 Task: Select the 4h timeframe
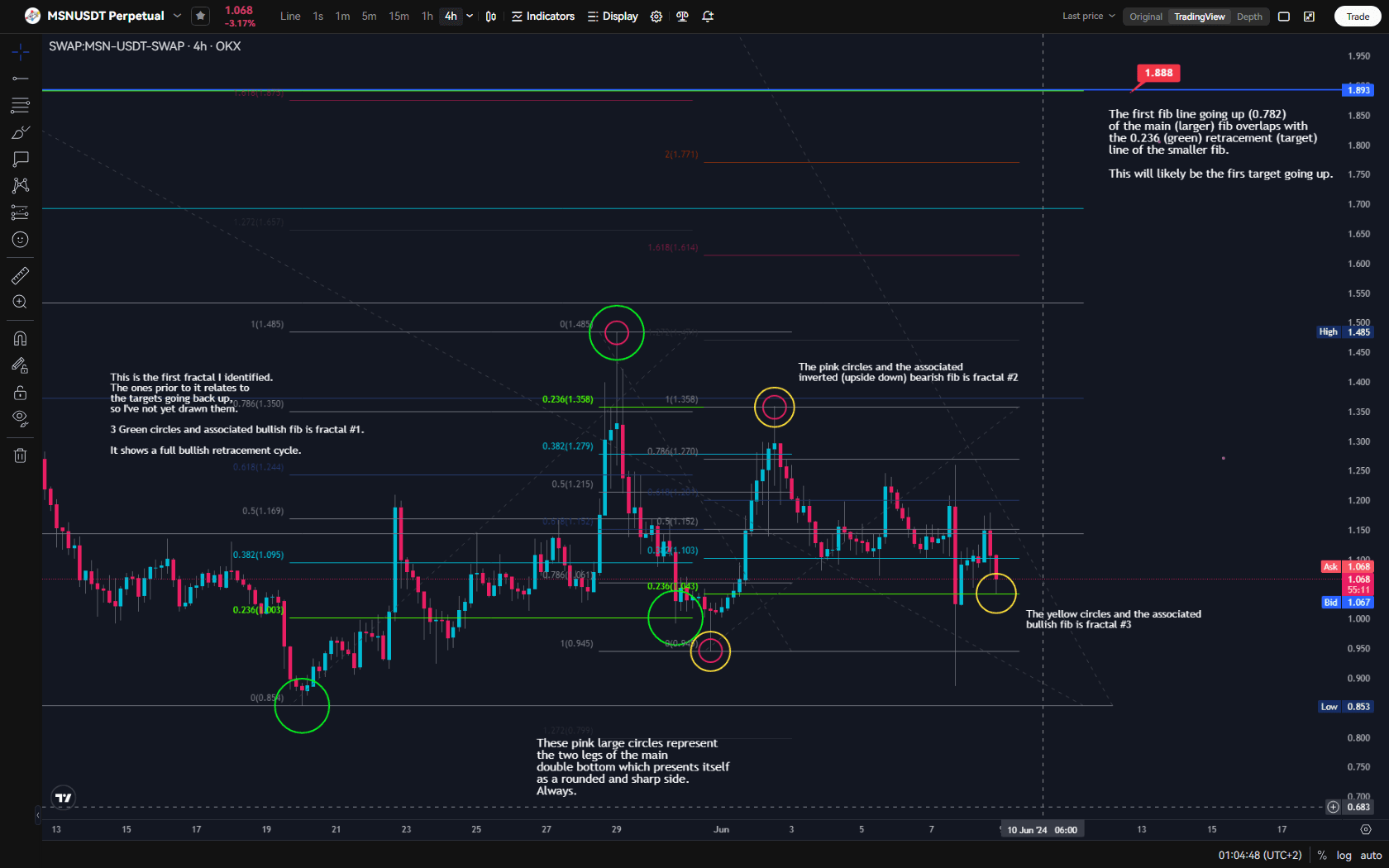click(451, 17)
